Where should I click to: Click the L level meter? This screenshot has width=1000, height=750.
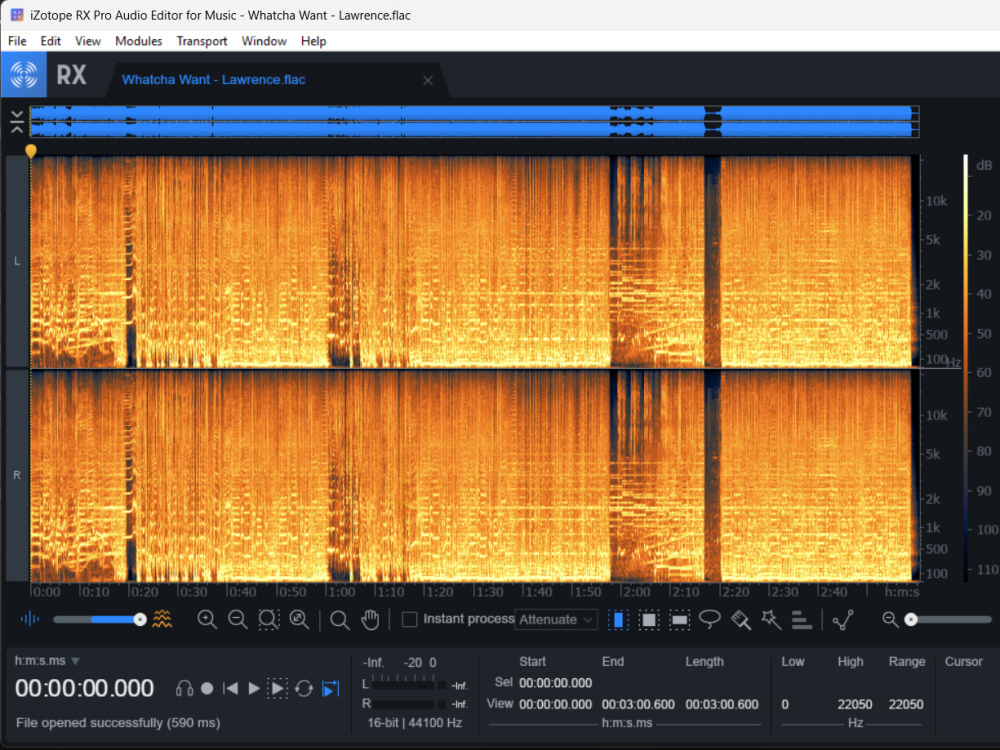click(x=409, y=685)
